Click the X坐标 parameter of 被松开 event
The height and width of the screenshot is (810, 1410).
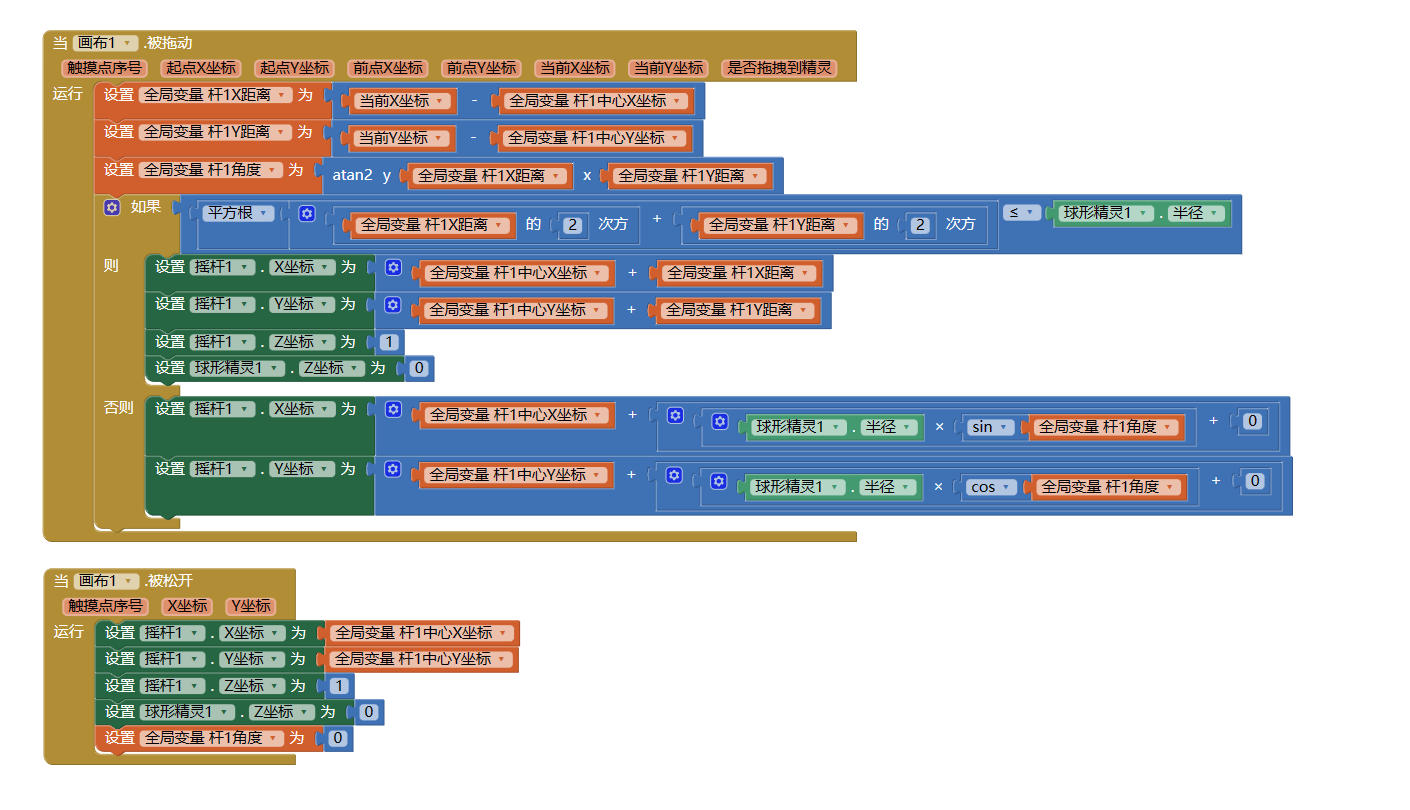(x=187, y=606)
